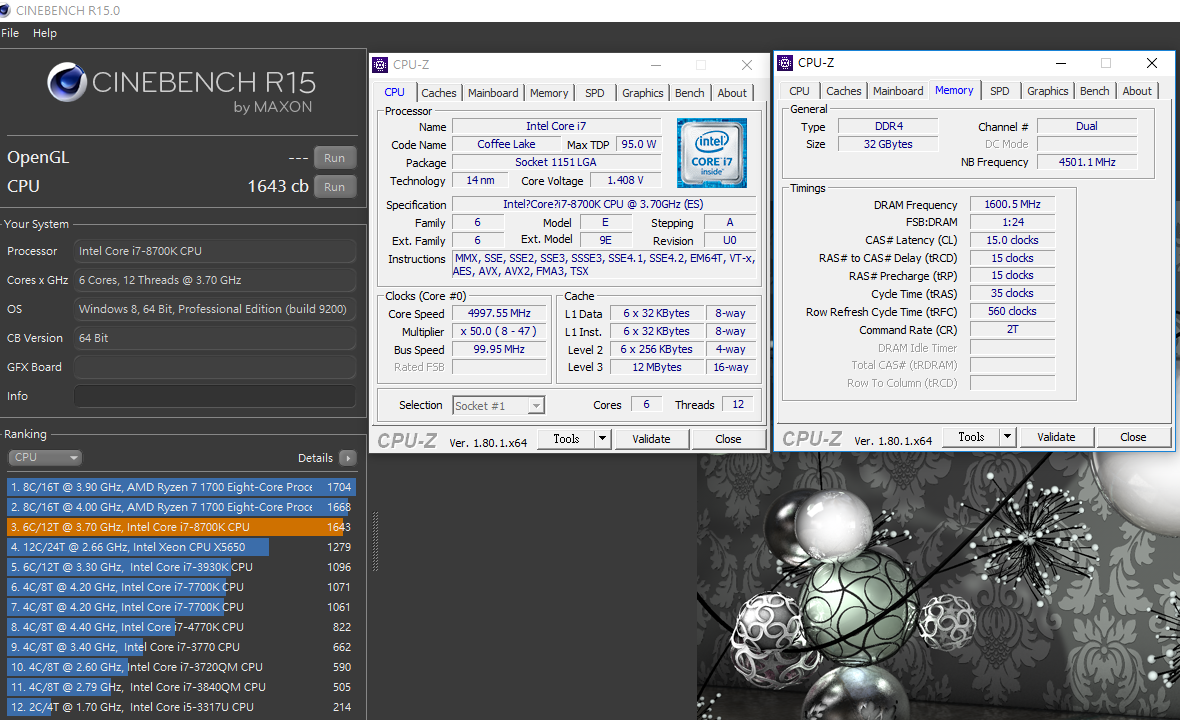This screenshot has width=1180, height=720.
Task: Select ranking row Intel Core i7-3770
Action: click(181, 647)
